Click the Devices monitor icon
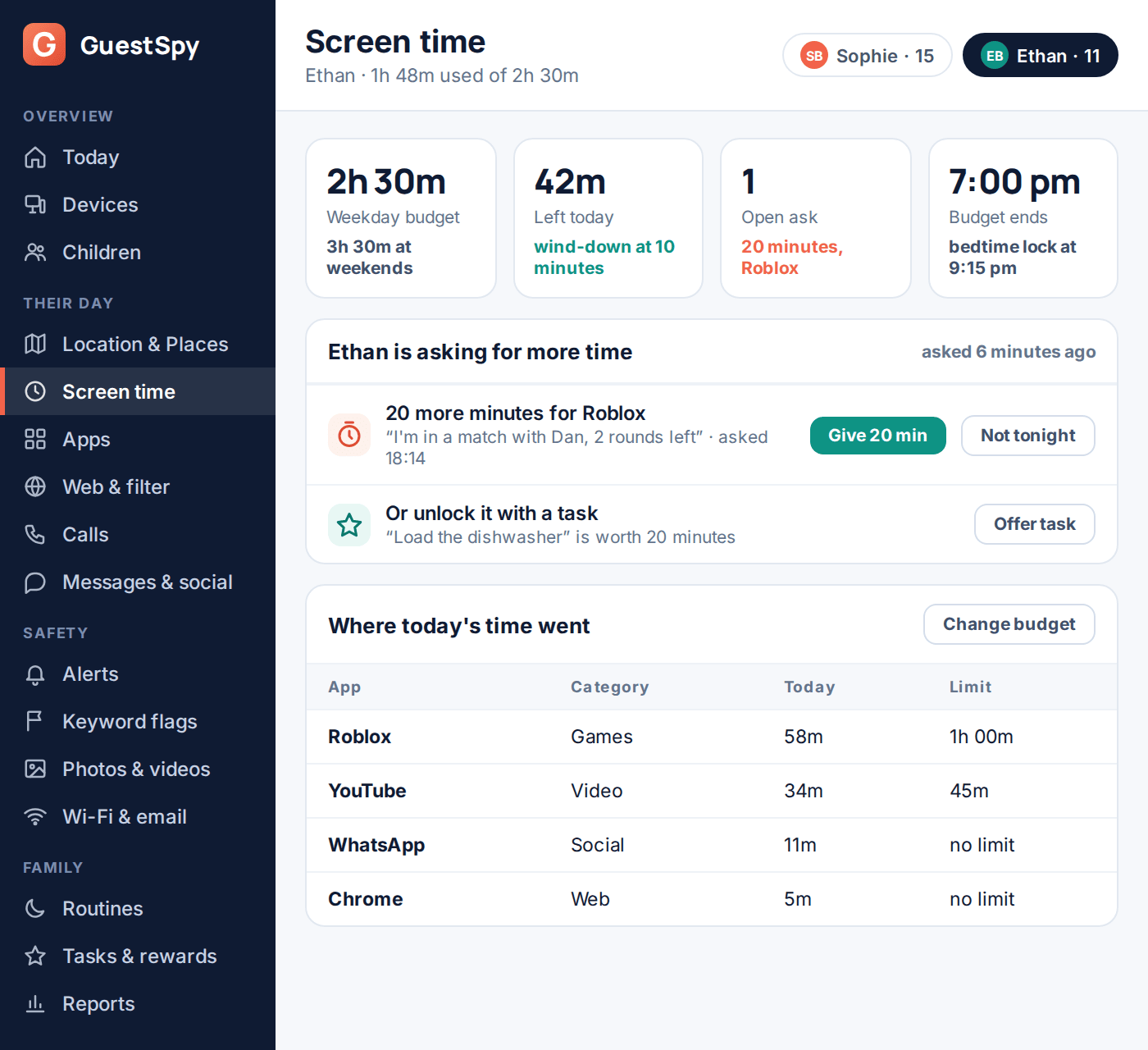This screenshot has width=1148, height=1050. 35,204
